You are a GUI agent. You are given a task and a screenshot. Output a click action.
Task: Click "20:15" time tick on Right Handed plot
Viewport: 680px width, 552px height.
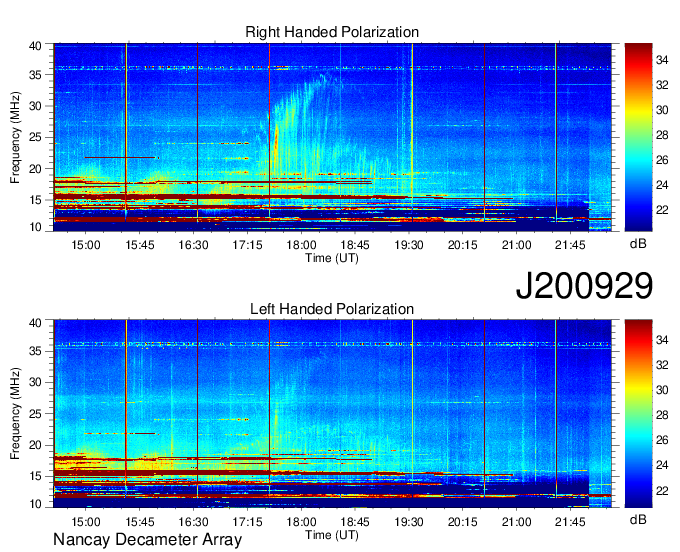[462, 245]
